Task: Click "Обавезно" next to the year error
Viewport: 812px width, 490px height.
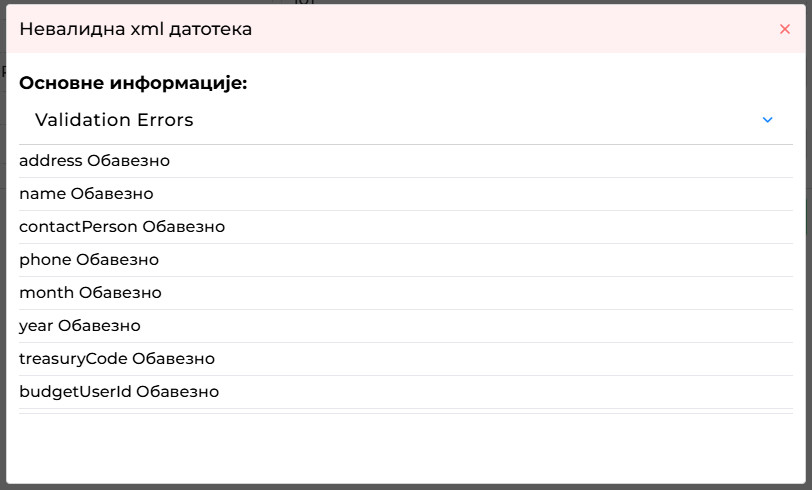Action: point(99,326)
